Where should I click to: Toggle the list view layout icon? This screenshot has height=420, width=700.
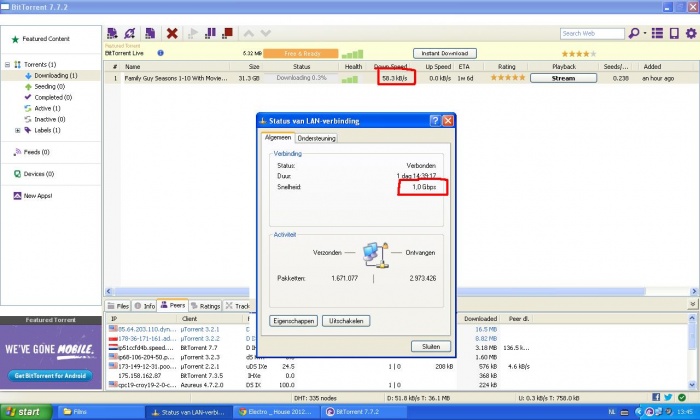pos(657,33)
